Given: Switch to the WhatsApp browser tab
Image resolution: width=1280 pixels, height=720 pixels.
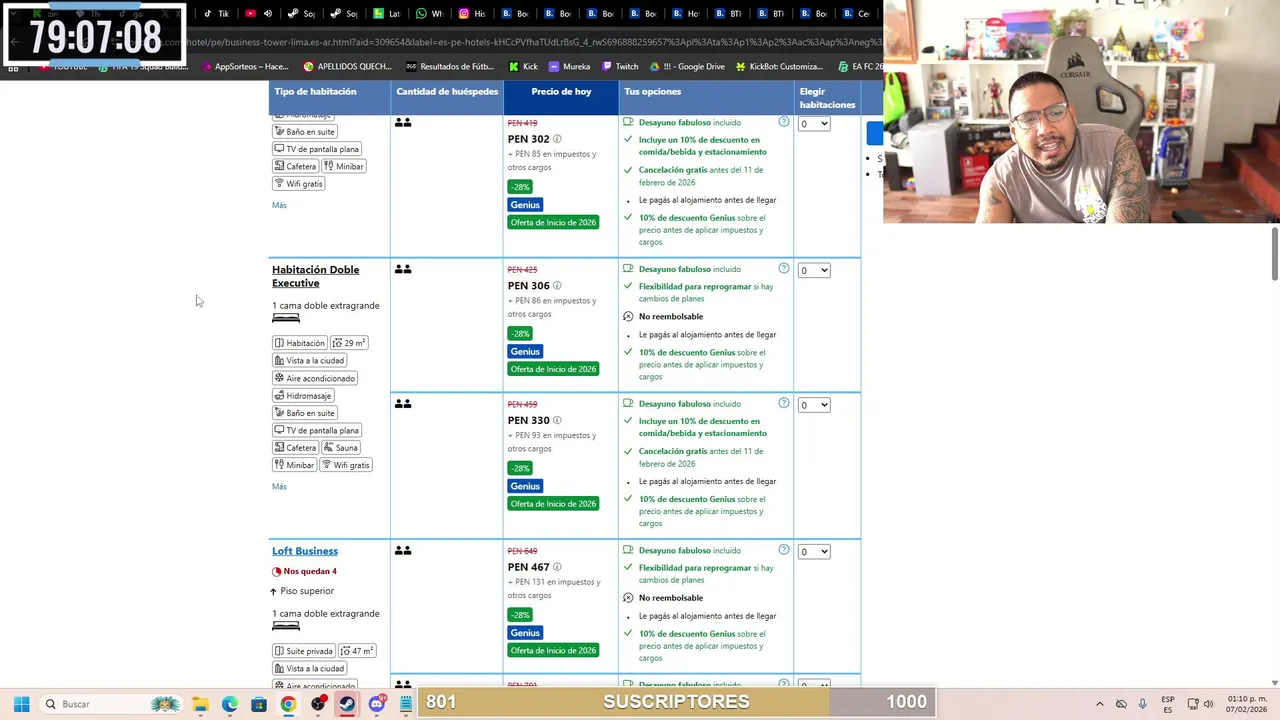Looking at the screenshot, I should pyautogui.click(x=429, y=14).
